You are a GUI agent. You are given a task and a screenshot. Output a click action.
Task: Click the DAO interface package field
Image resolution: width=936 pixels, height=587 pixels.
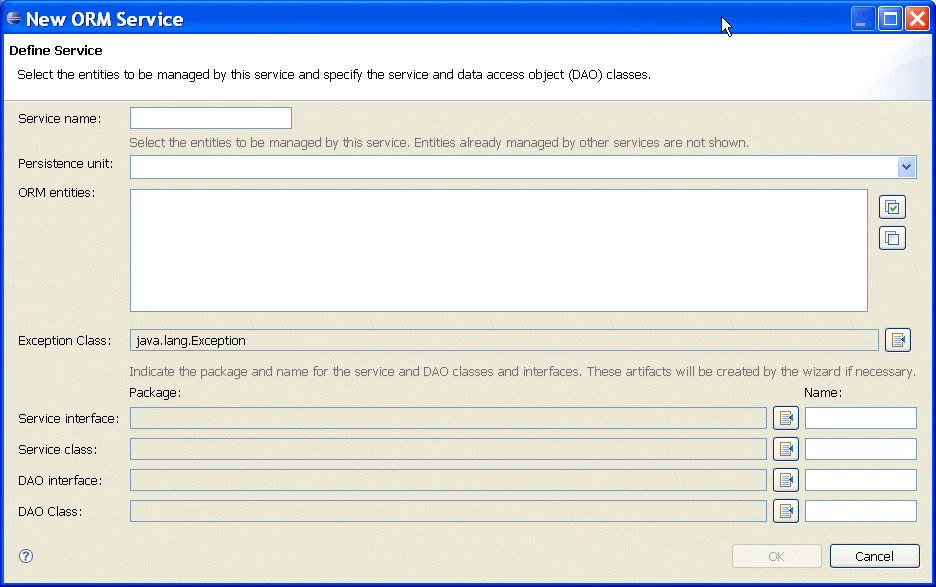click(x=448, y=480)
